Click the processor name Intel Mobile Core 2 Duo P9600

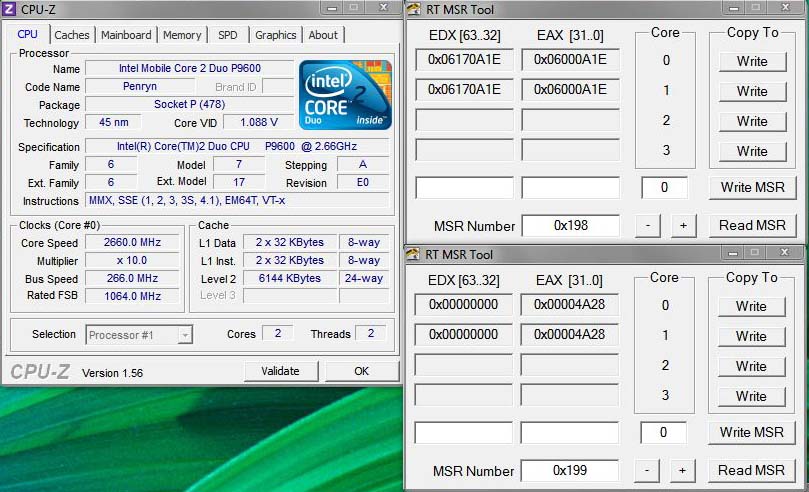tap(189, 68)
